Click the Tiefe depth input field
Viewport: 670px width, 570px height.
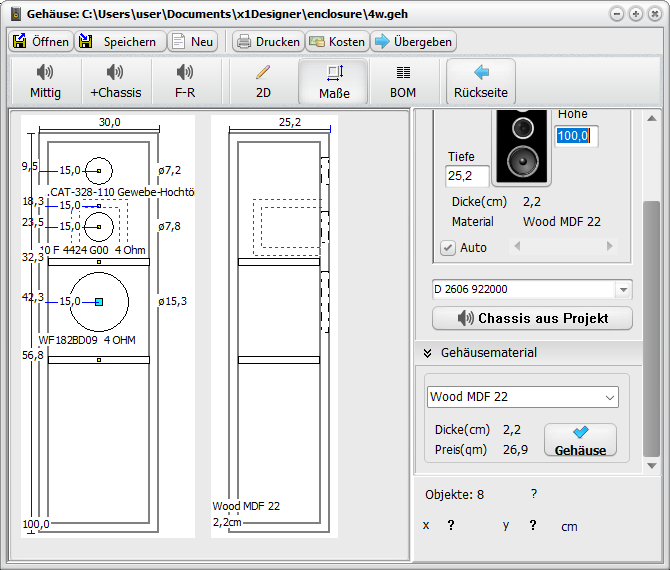[467, 176]
